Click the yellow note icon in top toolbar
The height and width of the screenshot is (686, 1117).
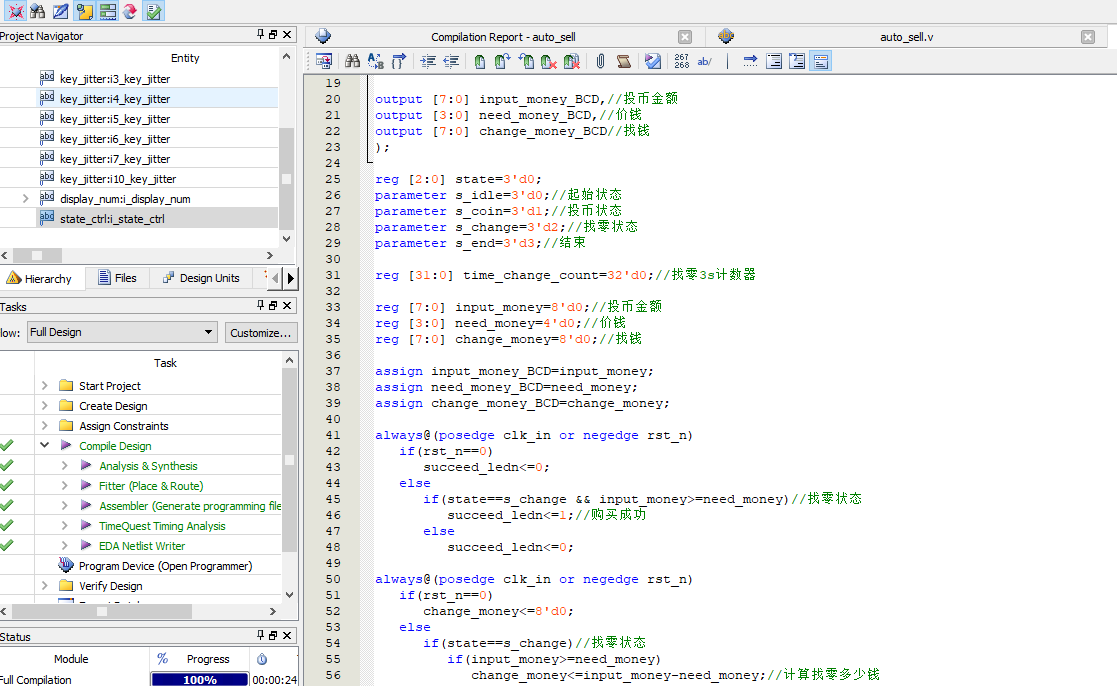[84, 11]
